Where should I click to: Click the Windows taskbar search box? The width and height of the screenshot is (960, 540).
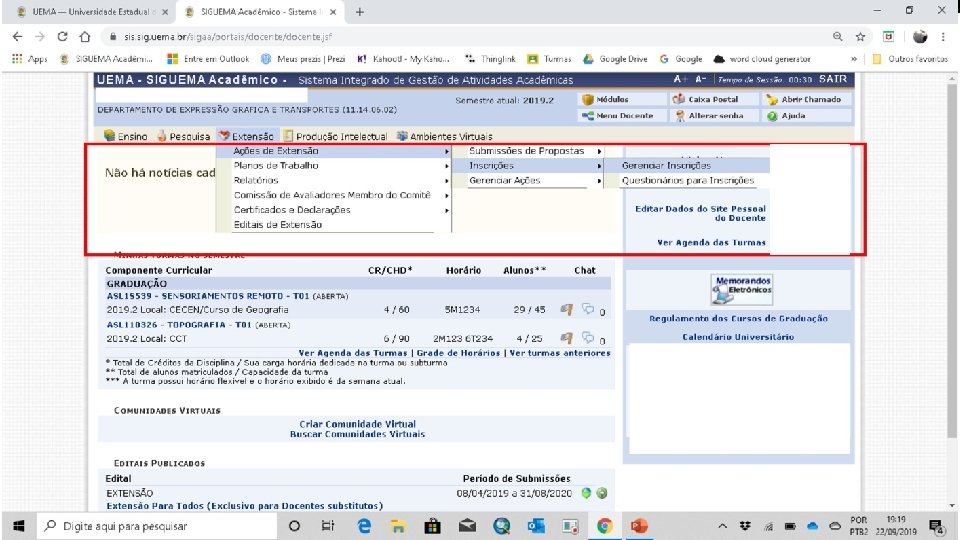coord(157,526)
